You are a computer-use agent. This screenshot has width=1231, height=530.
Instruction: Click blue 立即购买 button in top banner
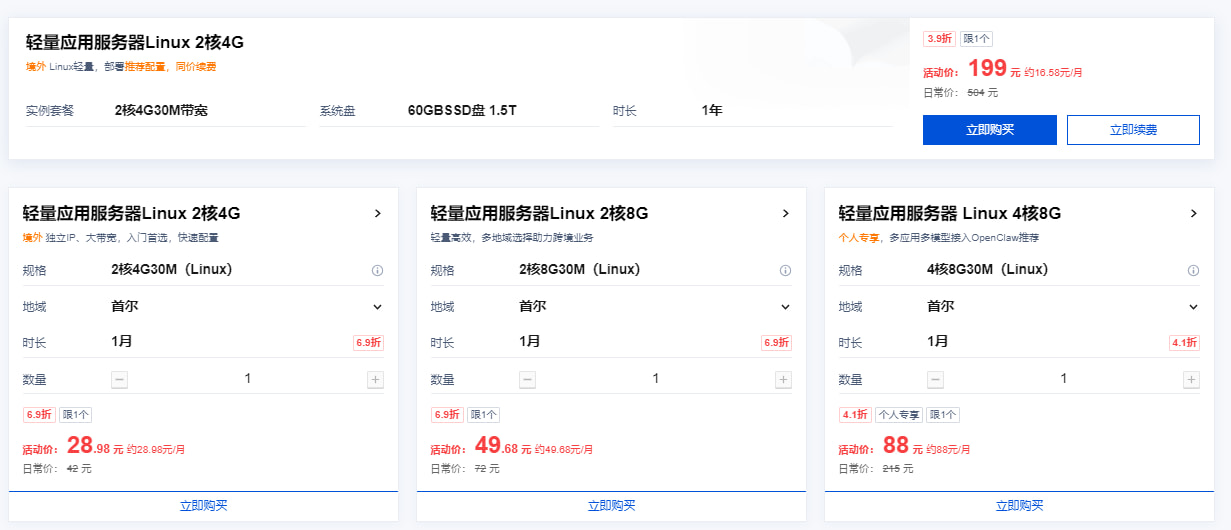point(989,130)
